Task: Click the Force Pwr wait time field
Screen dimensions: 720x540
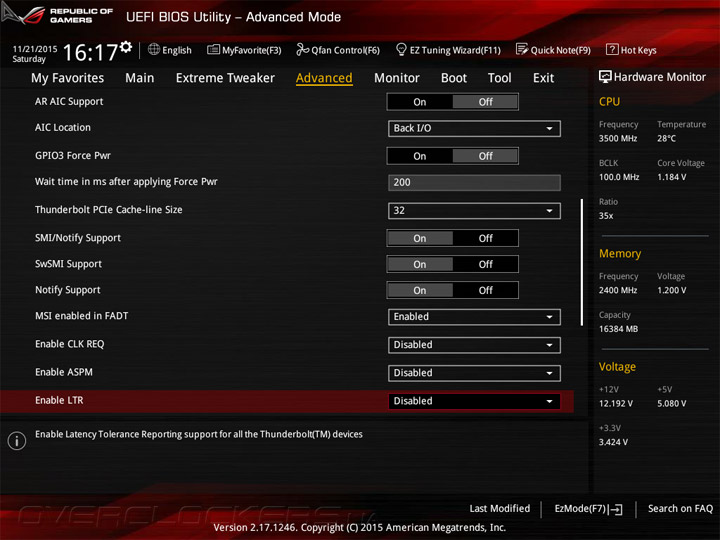Action: click(x=474, y=182)
